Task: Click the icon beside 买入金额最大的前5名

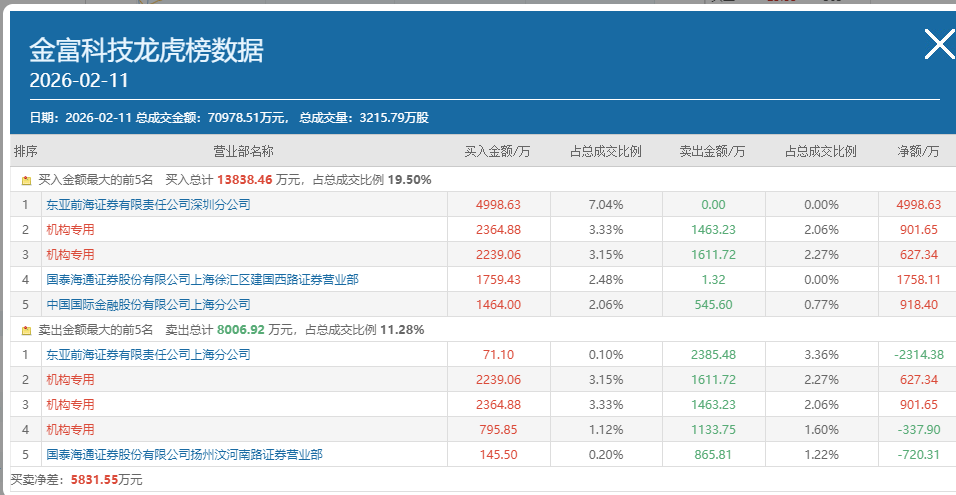Action: click(26, 180)
